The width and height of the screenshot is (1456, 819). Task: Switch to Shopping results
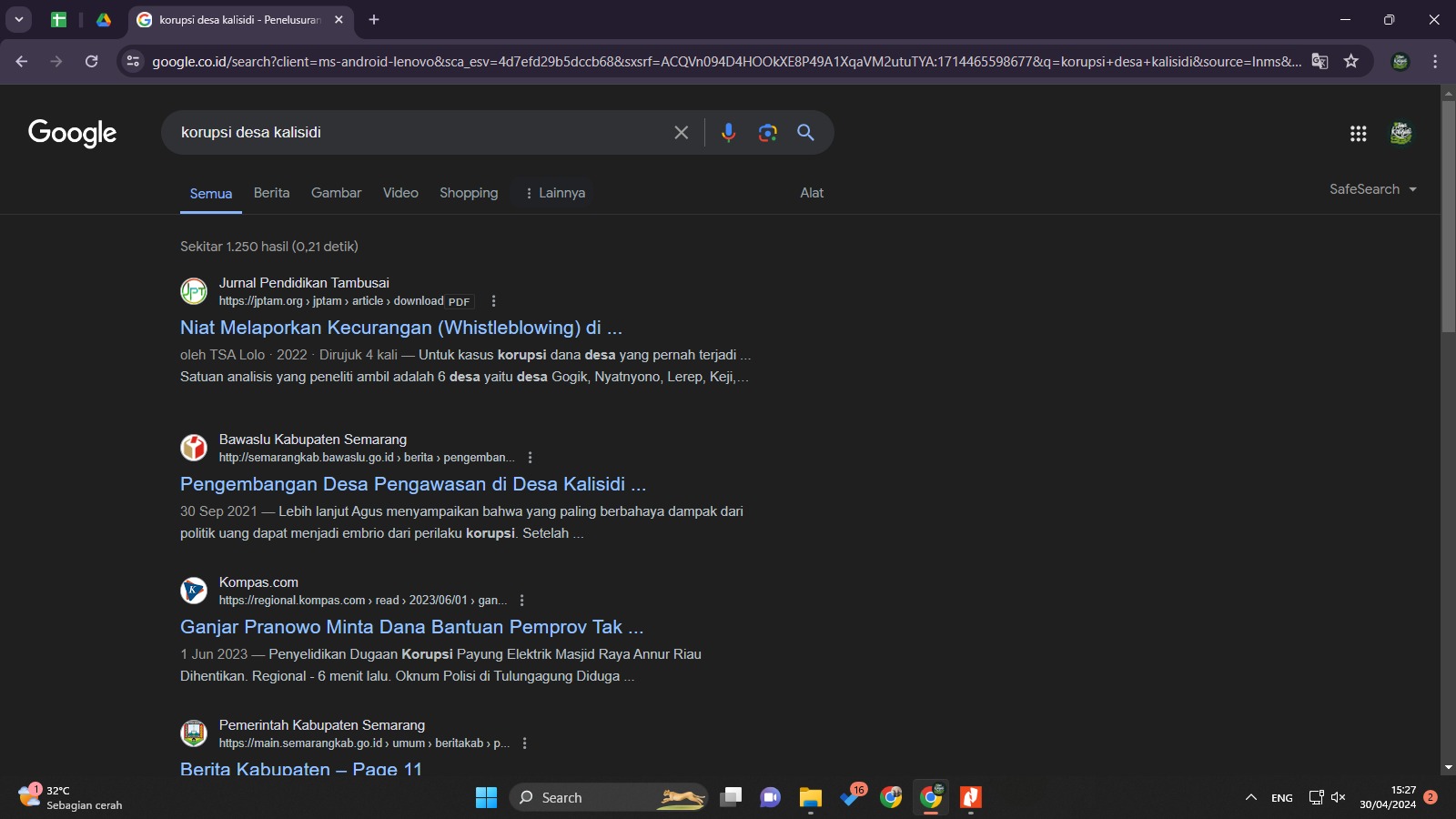pyautogui.click(x=469, y=193)
